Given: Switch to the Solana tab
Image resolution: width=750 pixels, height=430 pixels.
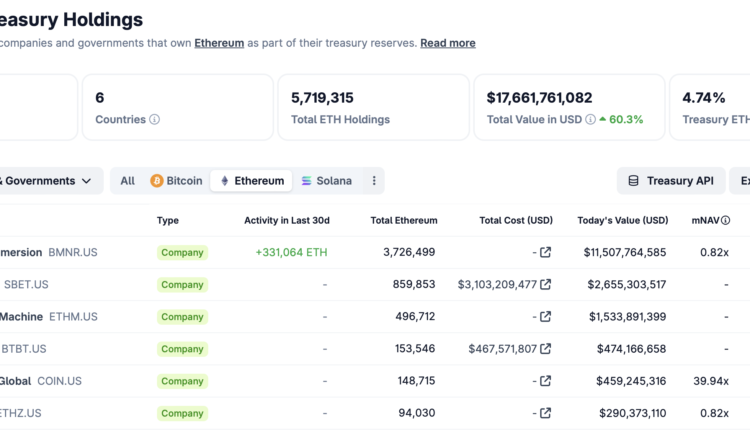Looking at the screenshot, I should coord(326,181).
